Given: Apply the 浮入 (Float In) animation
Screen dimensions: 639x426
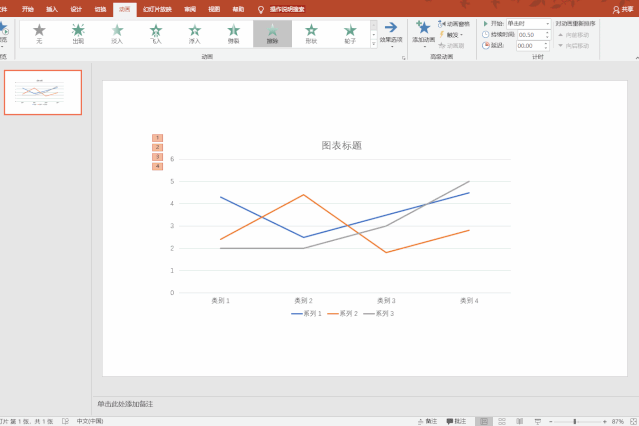Looking at the screenshot, I should [194, 34].
